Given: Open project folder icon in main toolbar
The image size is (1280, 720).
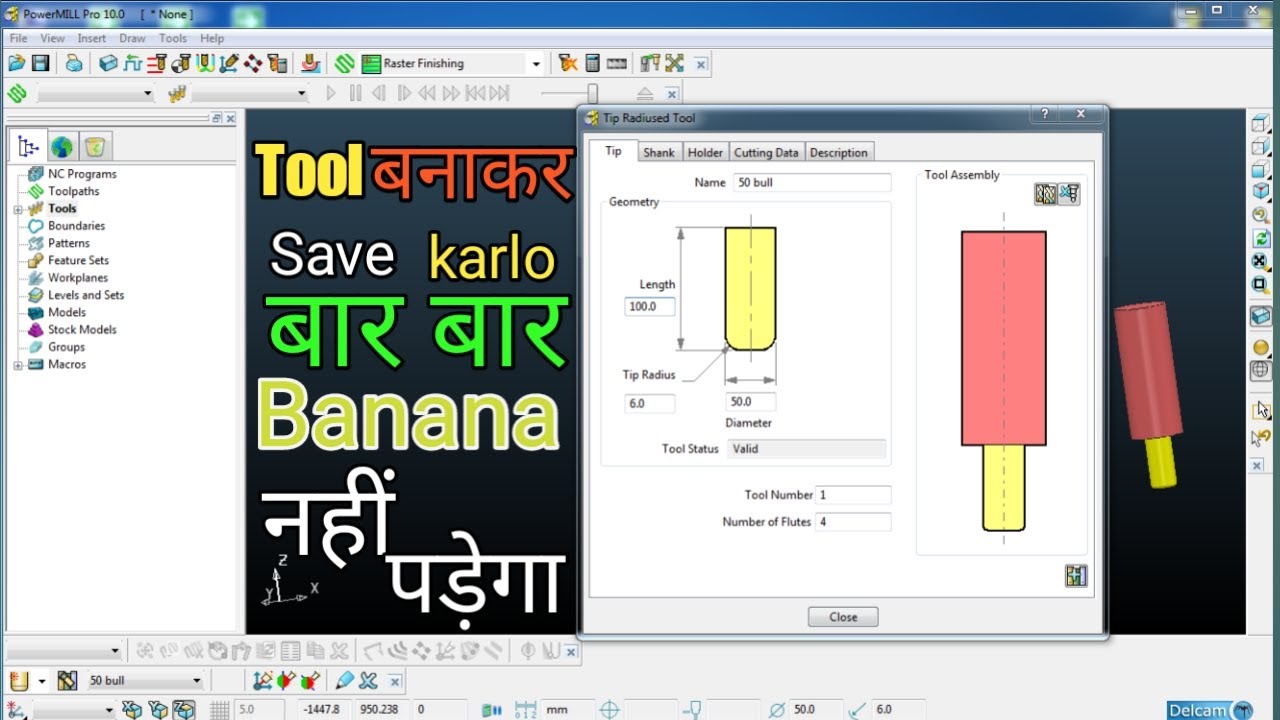Looking at the screenshot, I should click(x=16, y=63).
